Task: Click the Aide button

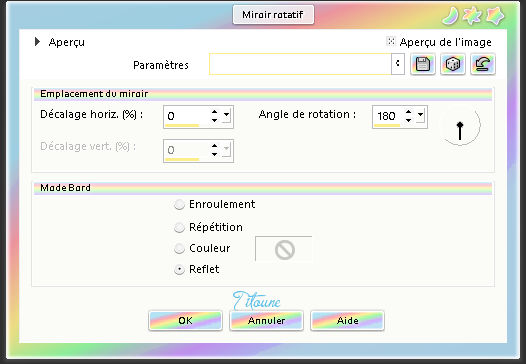Action: [x=348, y=320]
